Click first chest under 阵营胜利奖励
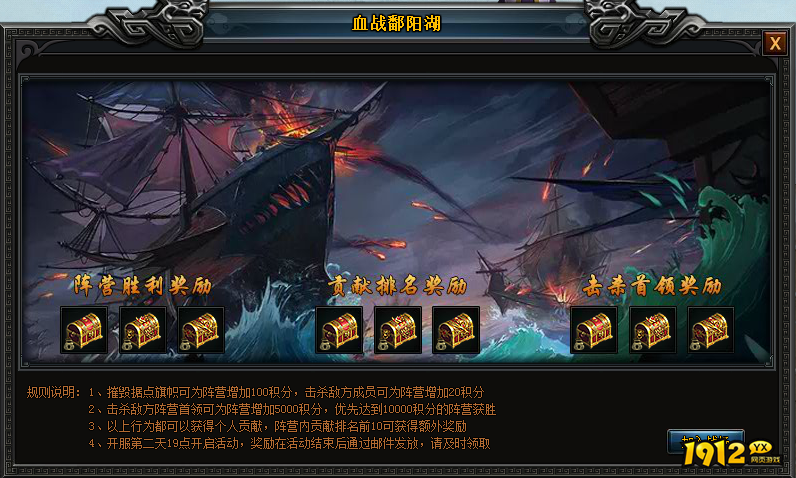This screenshot has height=478, width=796. pos(84,330)
